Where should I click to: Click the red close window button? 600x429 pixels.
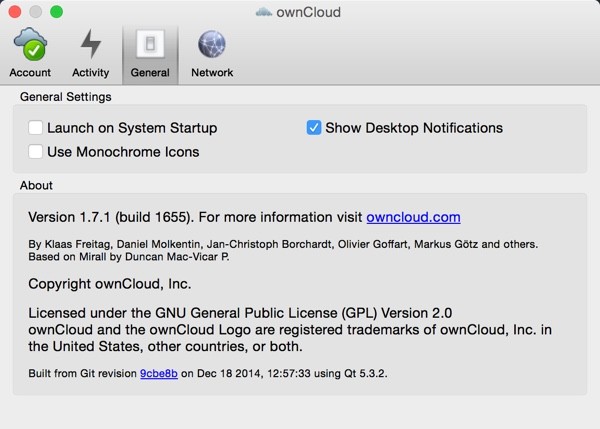[15, 12]
